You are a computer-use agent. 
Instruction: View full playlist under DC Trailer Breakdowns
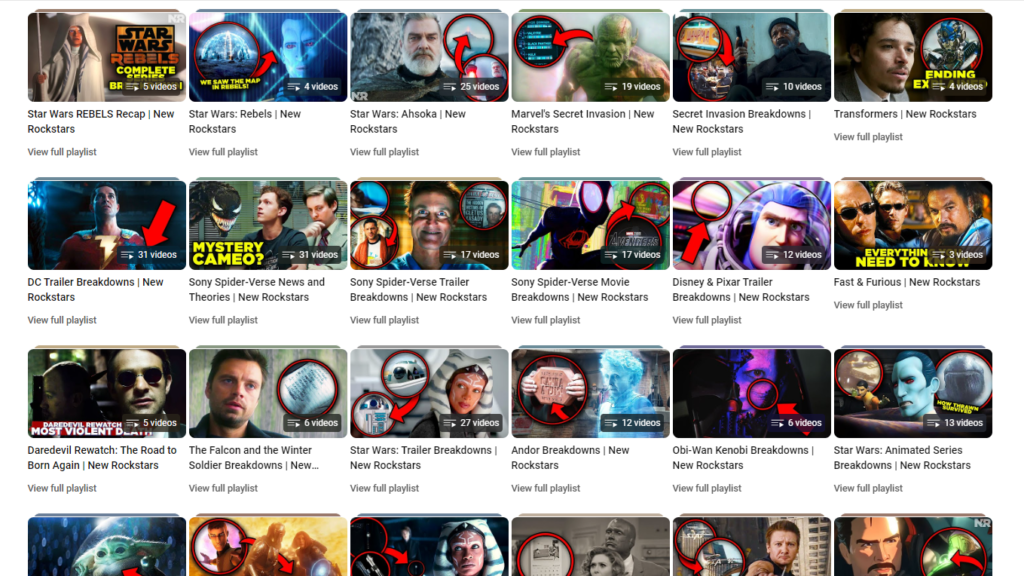62,320
